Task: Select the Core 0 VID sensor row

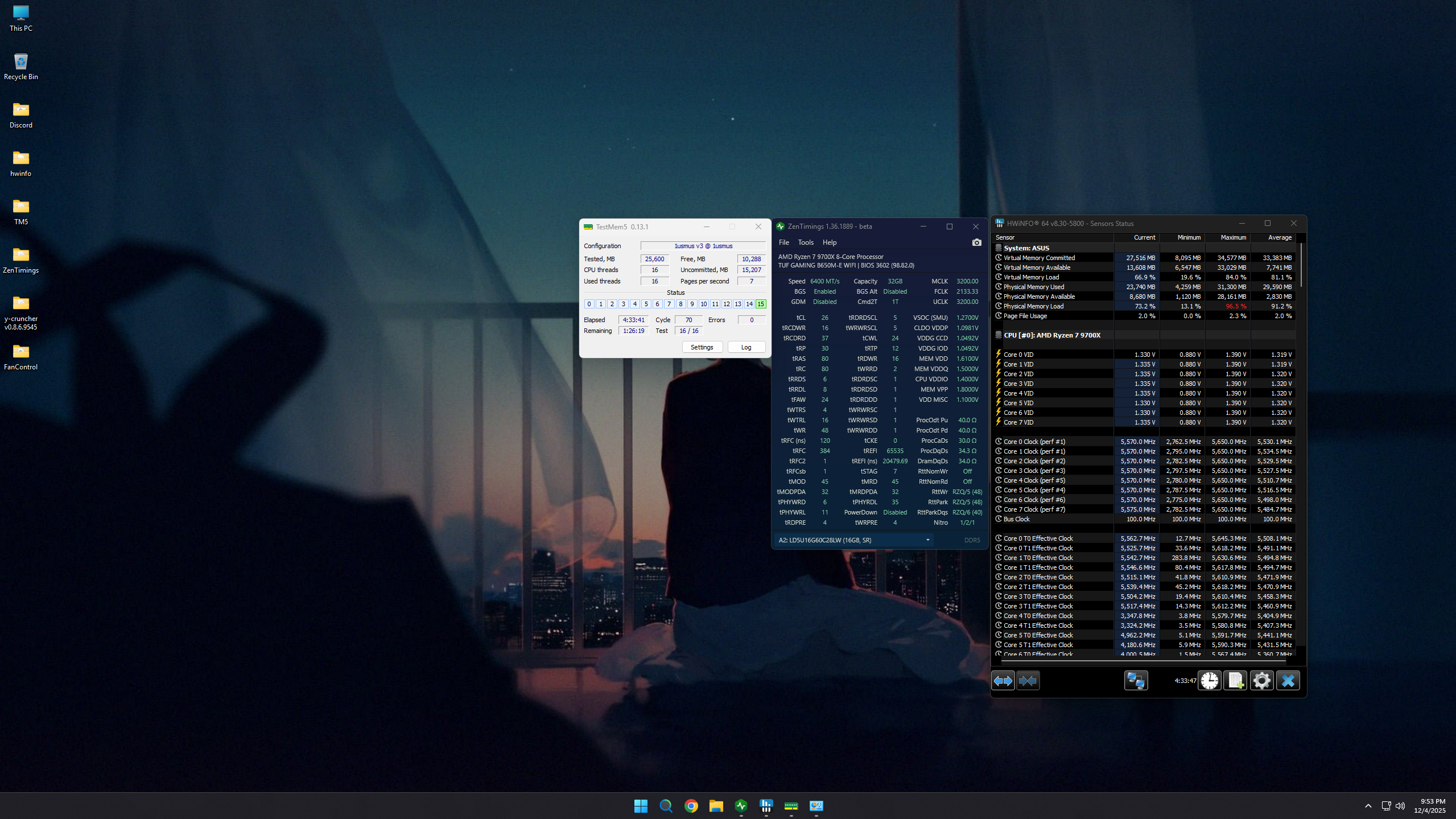Action: tap(1145, 355)
